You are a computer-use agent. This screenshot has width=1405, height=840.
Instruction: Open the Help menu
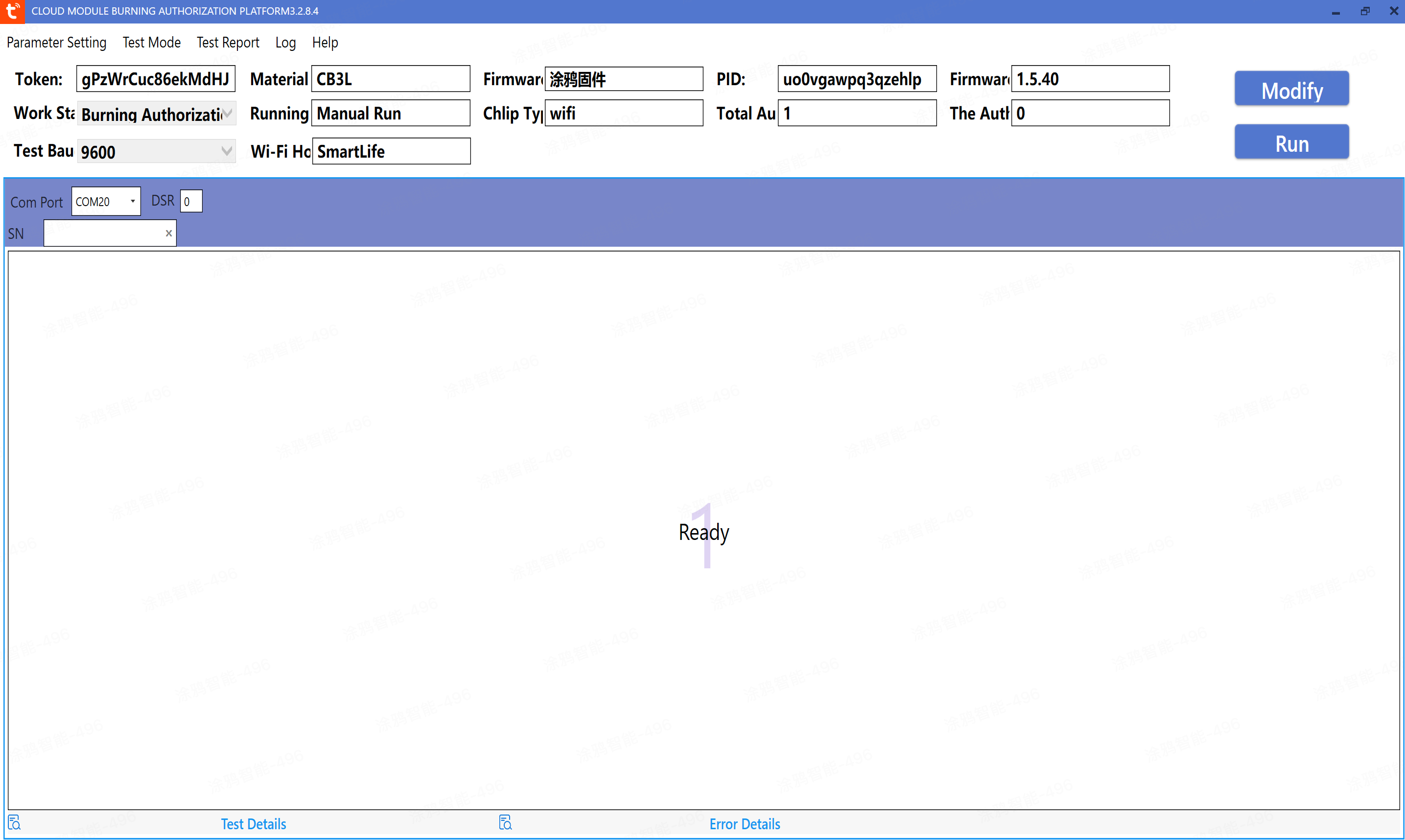pyautogui.click(x=325, y=43)
